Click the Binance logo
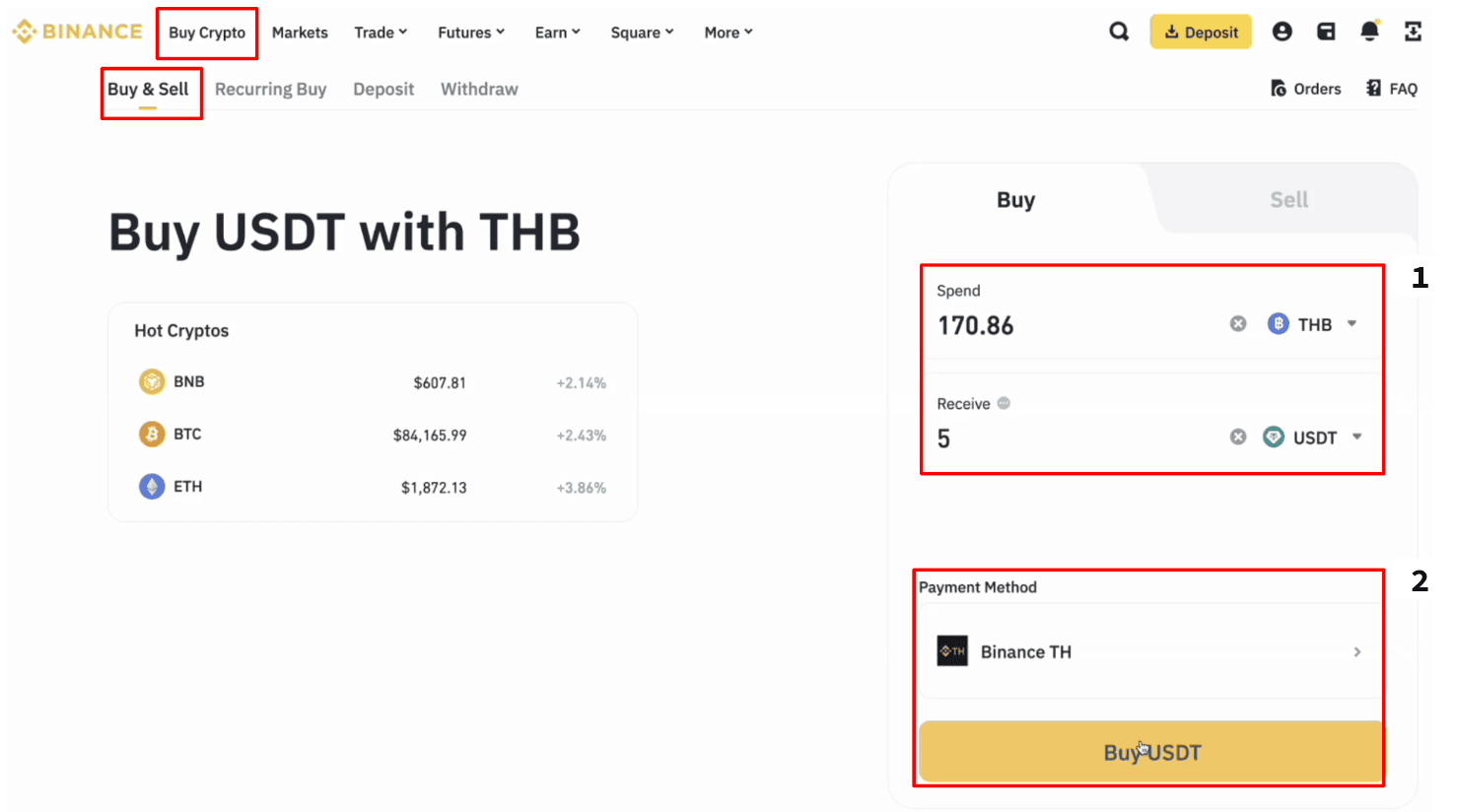The width and height of the screenshot is (1457, 812). pos(77,32)
